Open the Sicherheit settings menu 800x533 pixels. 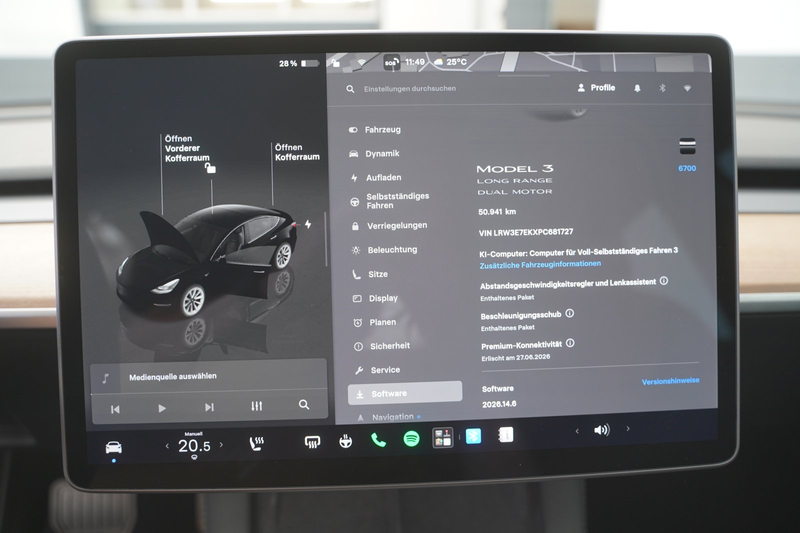pos(382,346)
